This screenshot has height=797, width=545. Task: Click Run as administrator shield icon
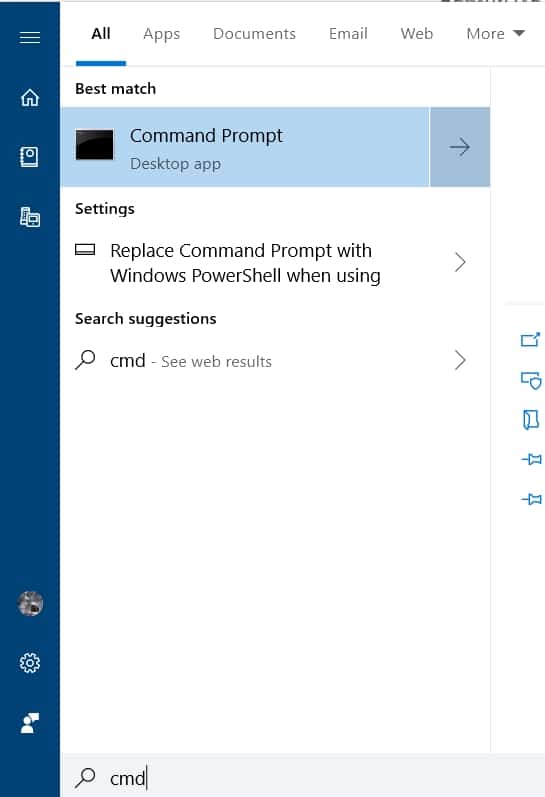tap(531, 380)
